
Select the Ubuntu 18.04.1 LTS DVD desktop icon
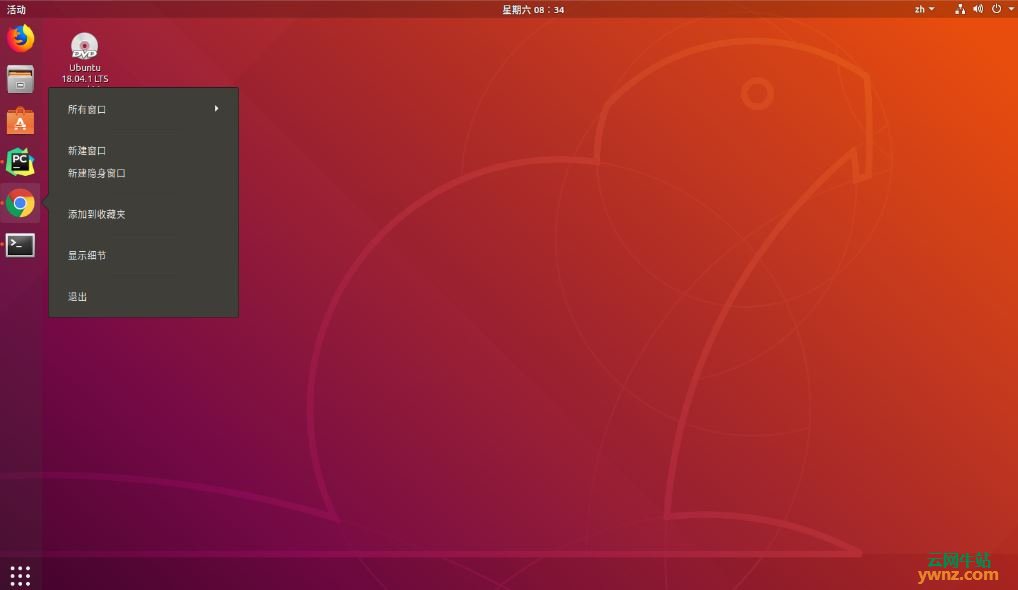click(84, 58)
